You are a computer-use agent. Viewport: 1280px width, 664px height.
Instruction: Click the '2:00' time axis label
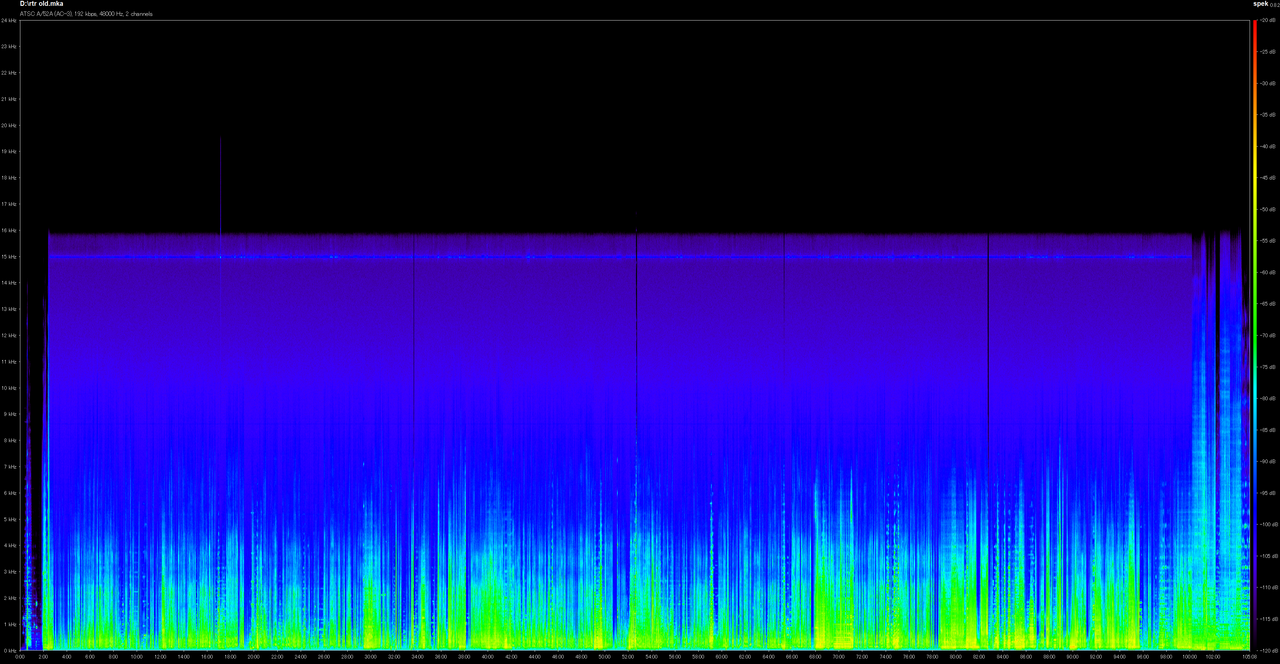point(43,657)
